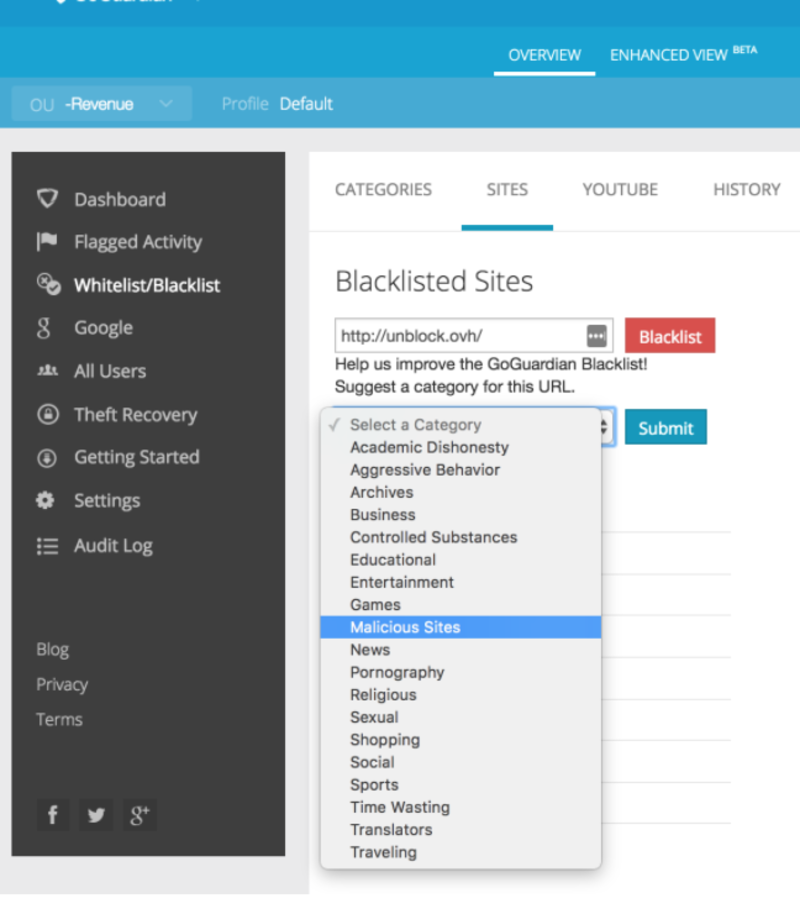This screenshot has height=914, width=800.
Task: Select Traveling category
Action: (461, 852)
